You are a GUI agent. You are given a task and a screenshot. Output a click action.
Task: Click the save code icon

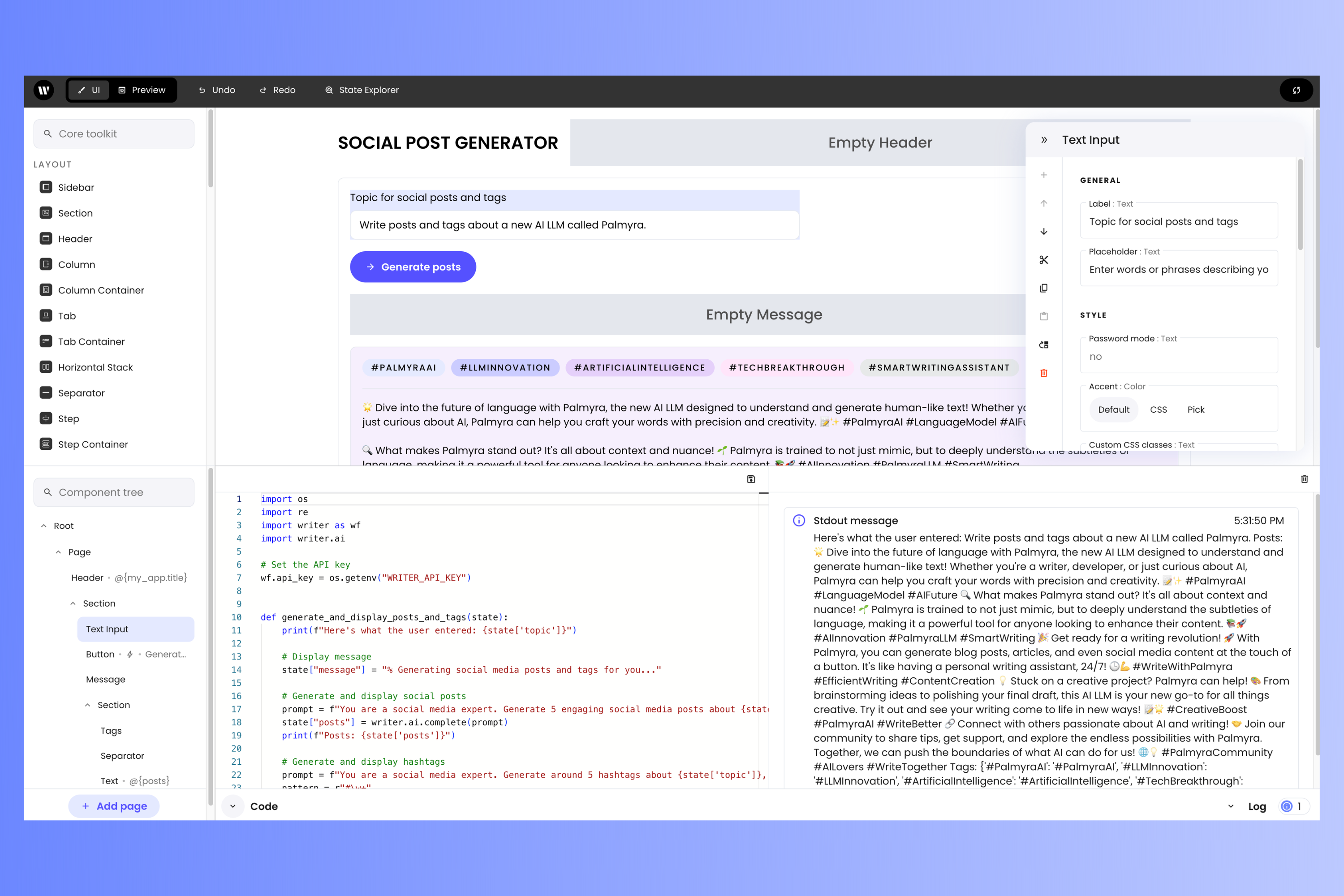coord(751,479)
